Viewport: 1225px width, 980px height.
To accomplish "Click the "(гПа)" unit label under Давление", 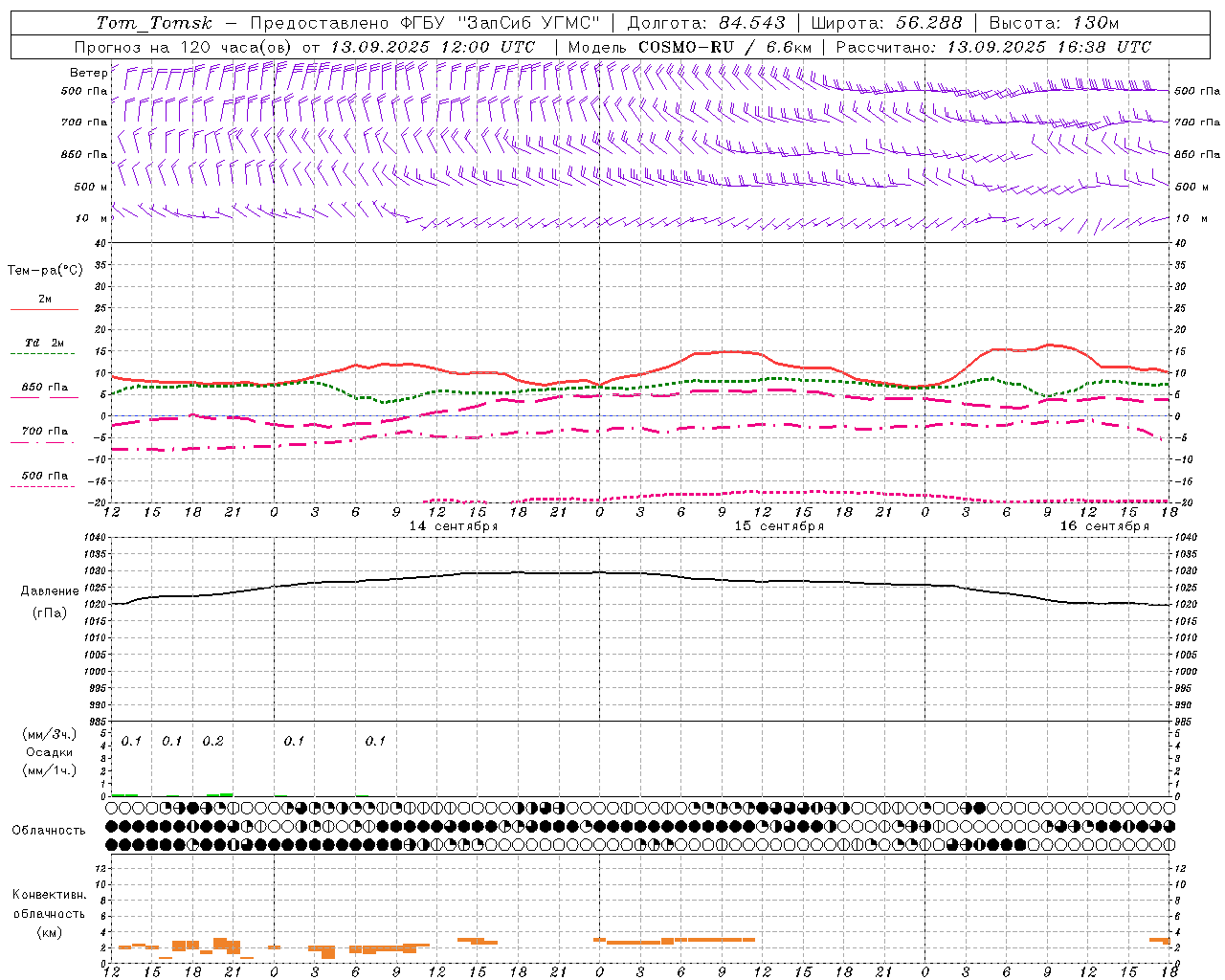I will [50, 612].
